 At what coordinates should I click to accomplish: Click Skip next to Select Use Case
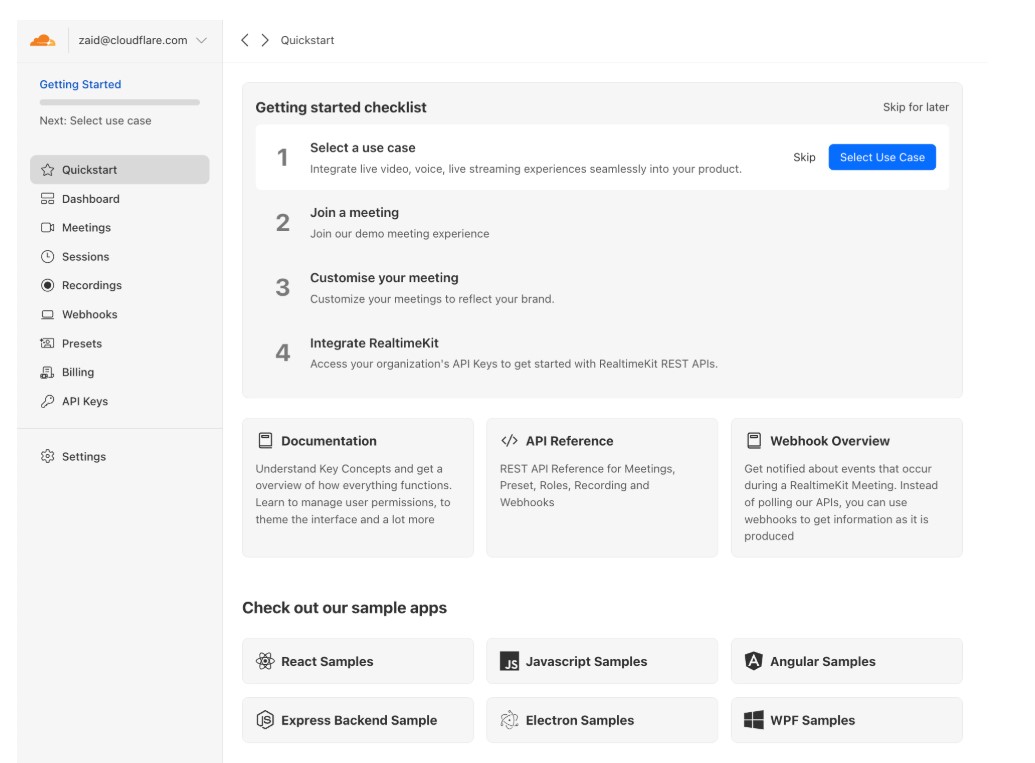(x=804, y=158)
